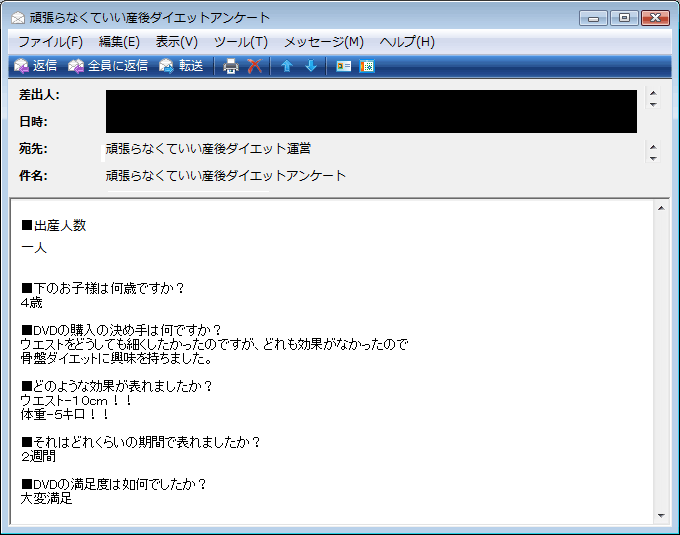
Task: Click down arrow beside sender field
Action: pyautogui.click(x=653, y=104)
